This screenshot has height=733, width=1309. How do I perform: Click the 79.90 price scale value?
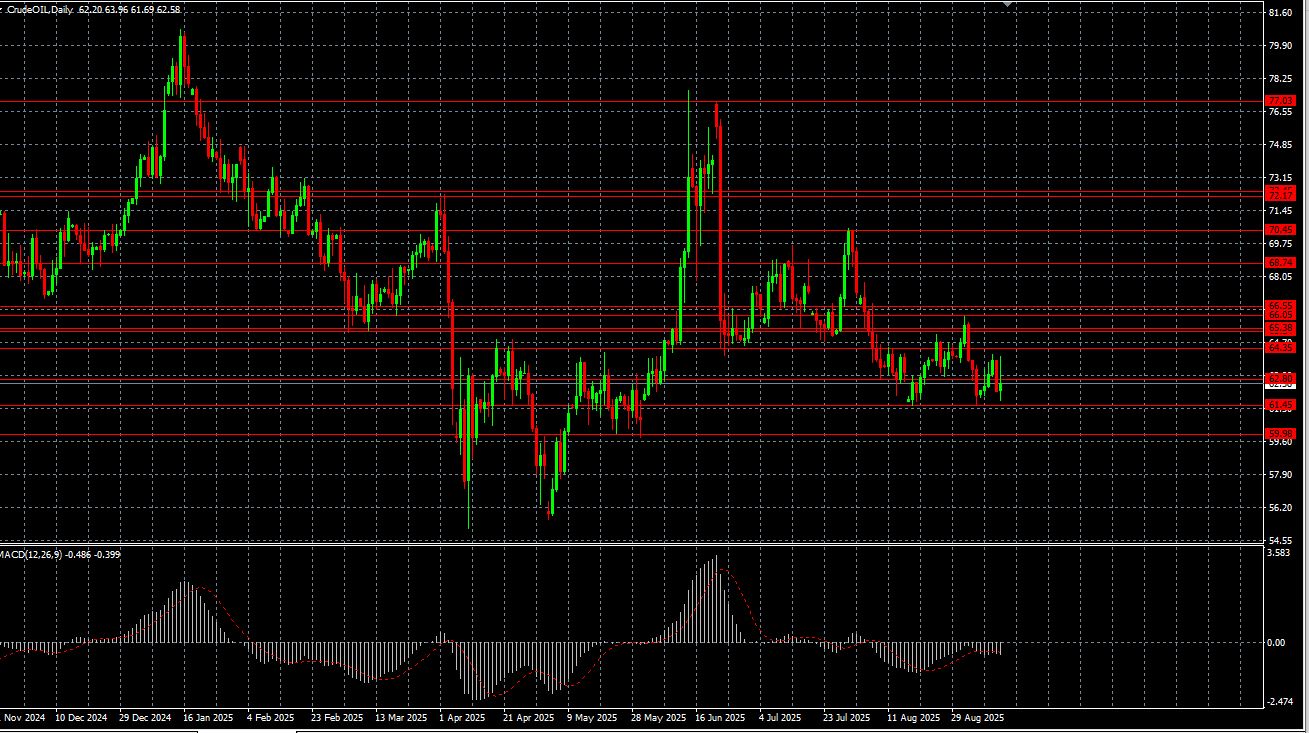point(1281,46)
